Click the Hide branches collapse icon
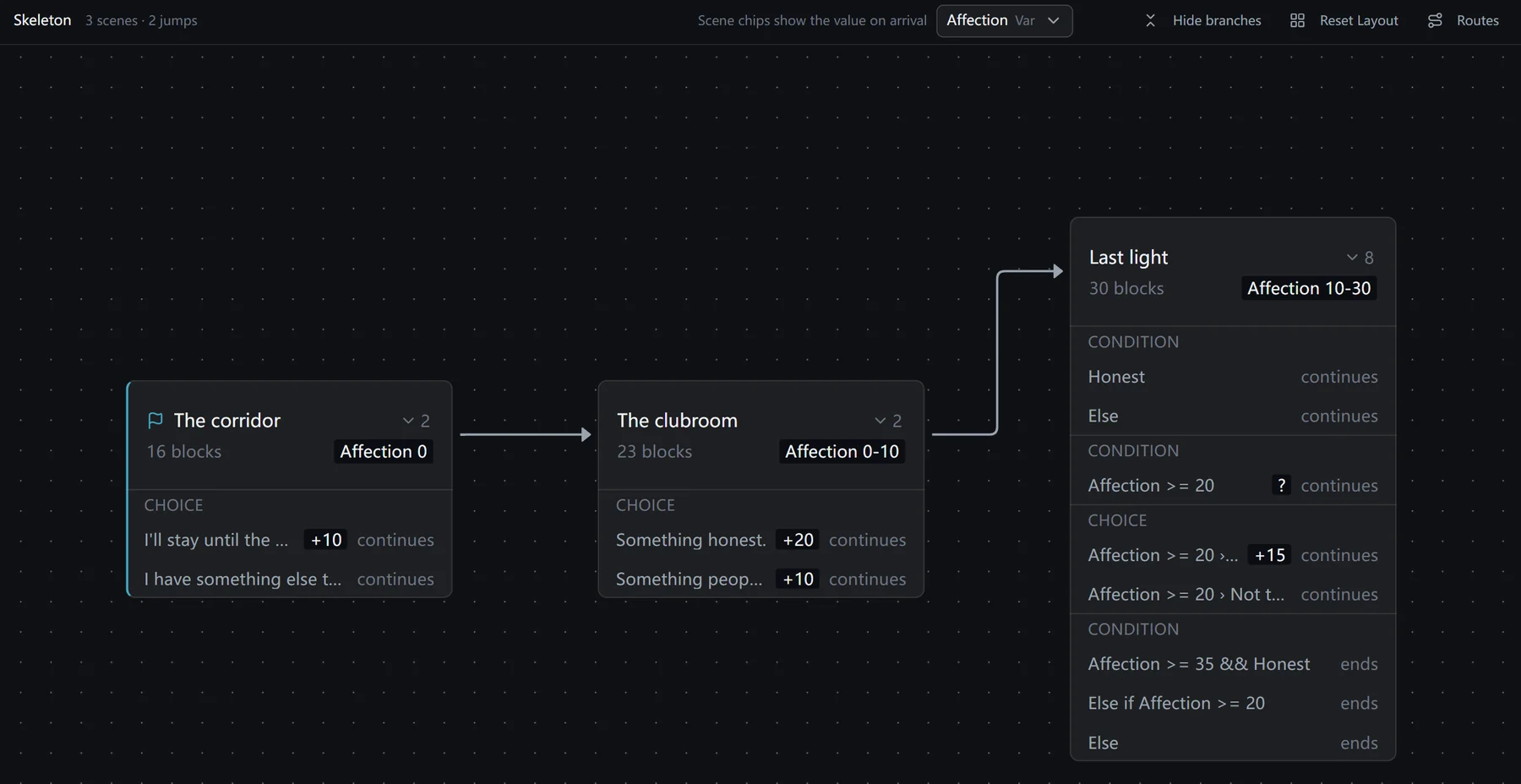The width and height of the screenshot is (1521, 784). pyautogui.click(x=1150, y=20)
